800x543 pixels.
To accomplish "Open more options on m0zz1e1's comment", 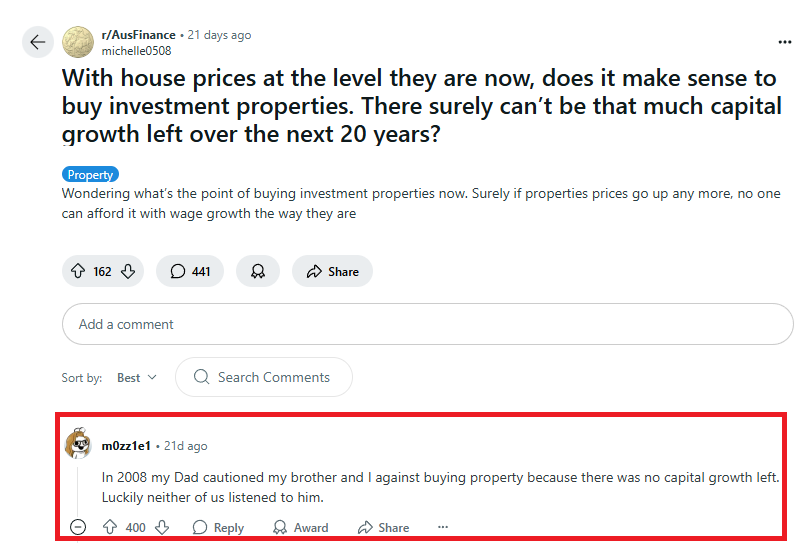I will pyautogui.click(x=443, y=527).
